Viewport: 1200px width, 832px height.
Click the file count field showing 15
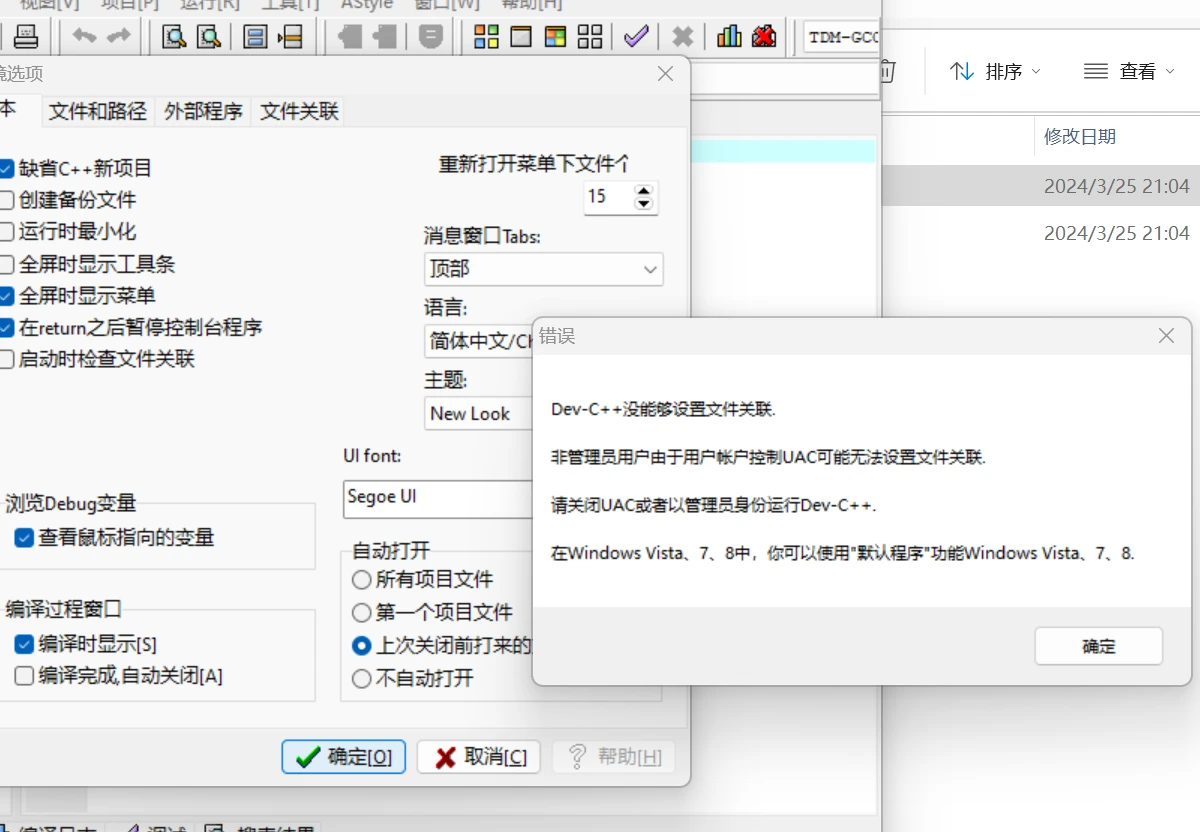point(609,196)
